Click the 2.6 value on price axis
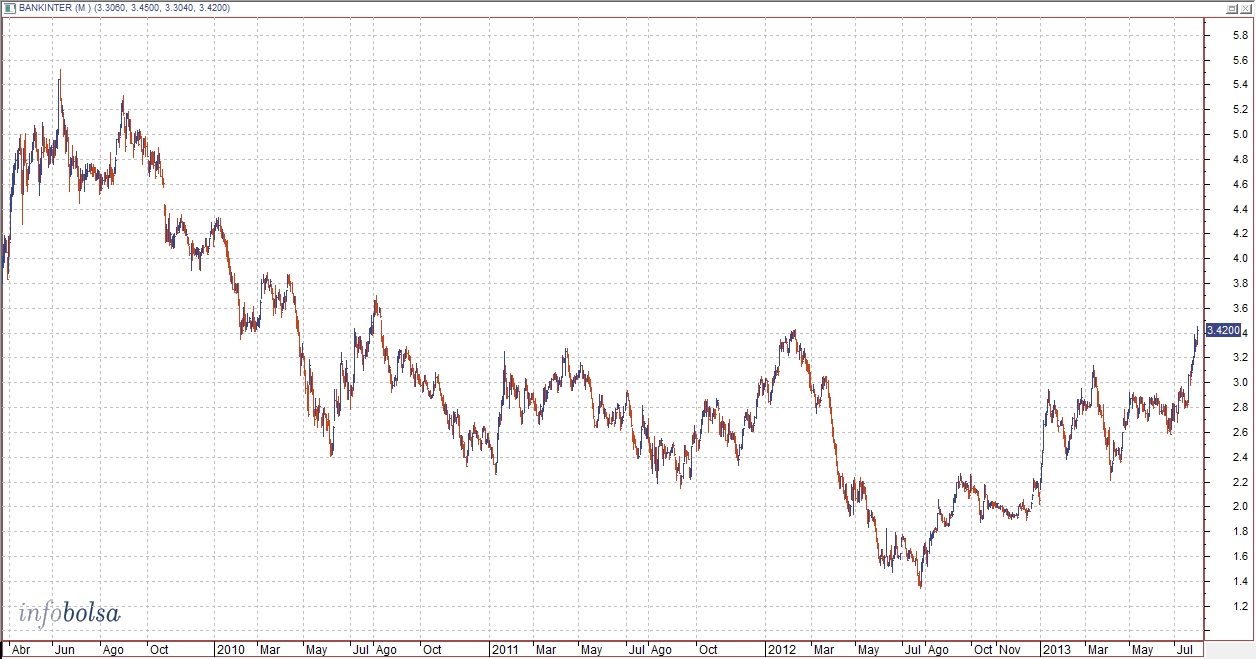This screenshot has width=1256, height=659. pos(1239,432)
